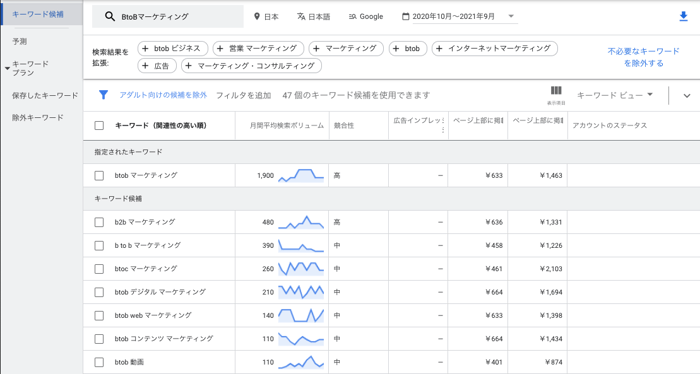The width and height of the screenshot is (700, 374).
Task: Click the search magnifier icon
Action: tap(109, 17)
